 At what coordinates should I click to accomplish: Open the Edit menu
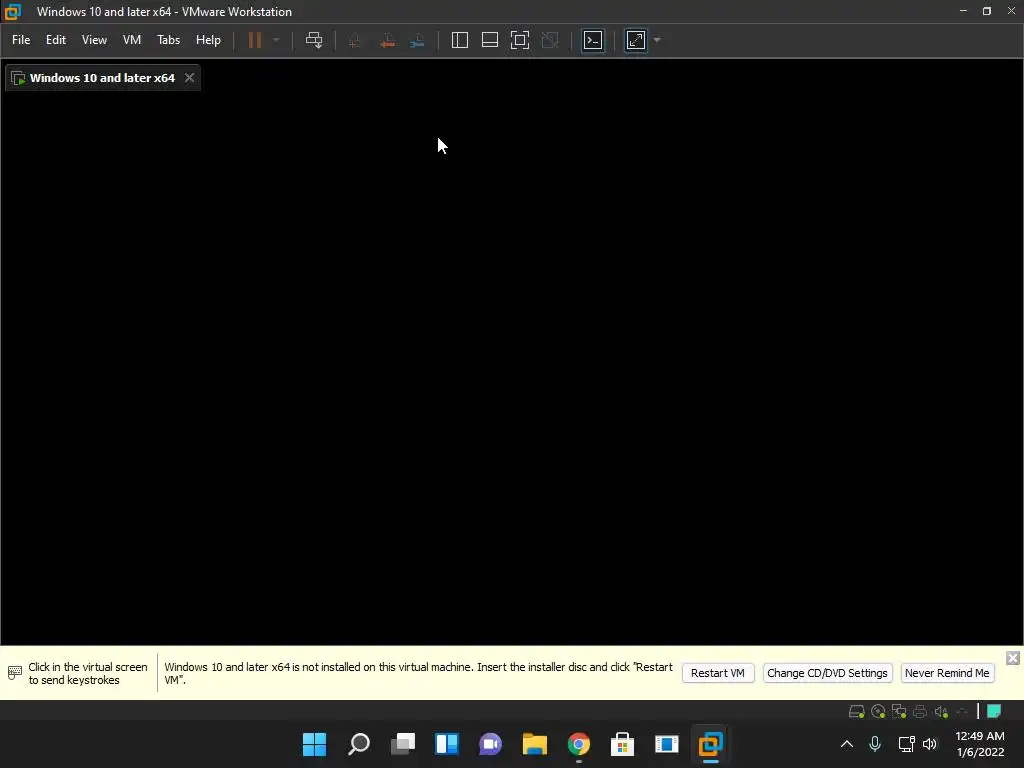point(56,40)
